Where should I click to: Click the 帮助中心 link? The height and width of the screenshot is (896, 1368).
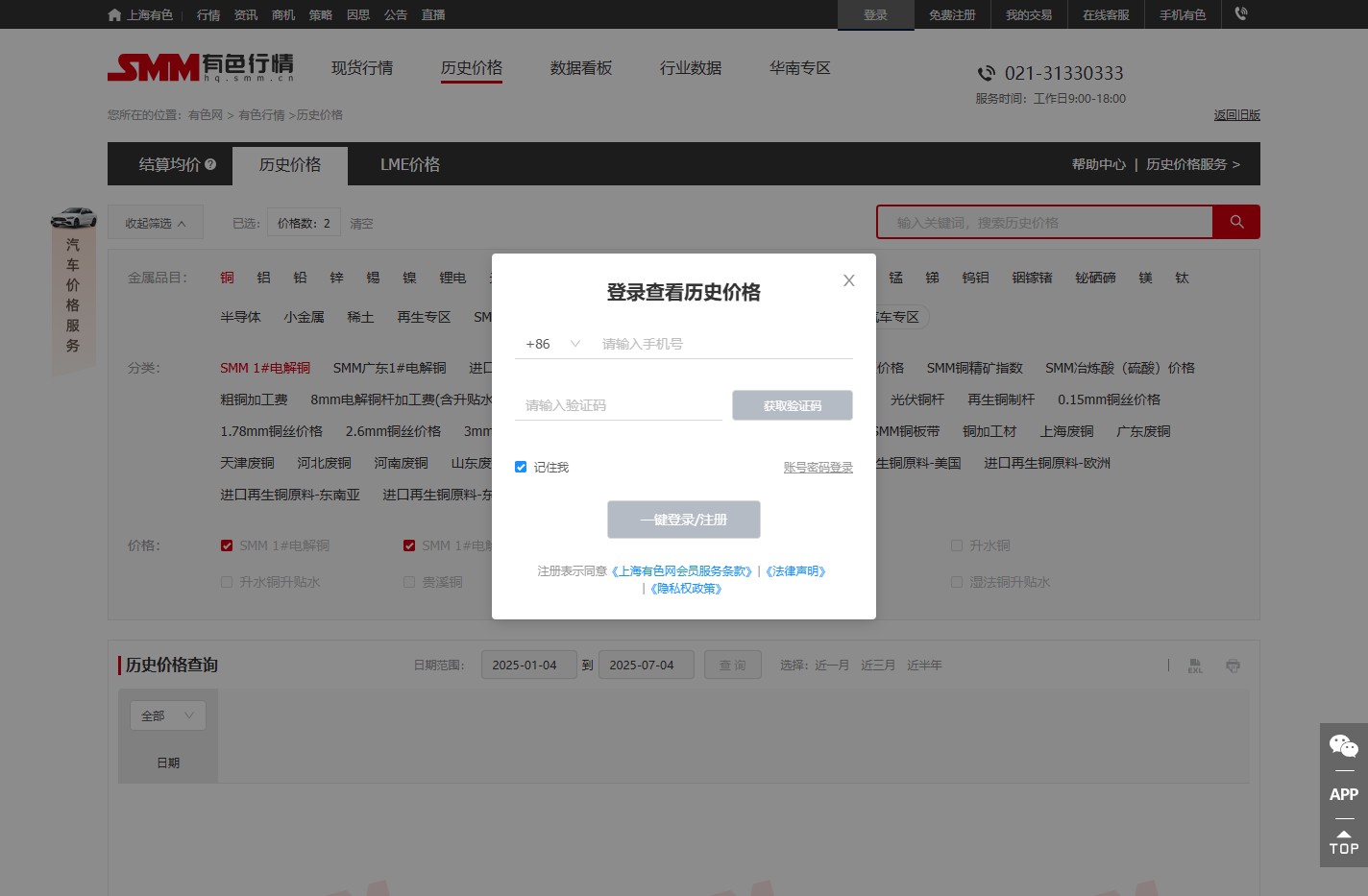pos(1099,164)
